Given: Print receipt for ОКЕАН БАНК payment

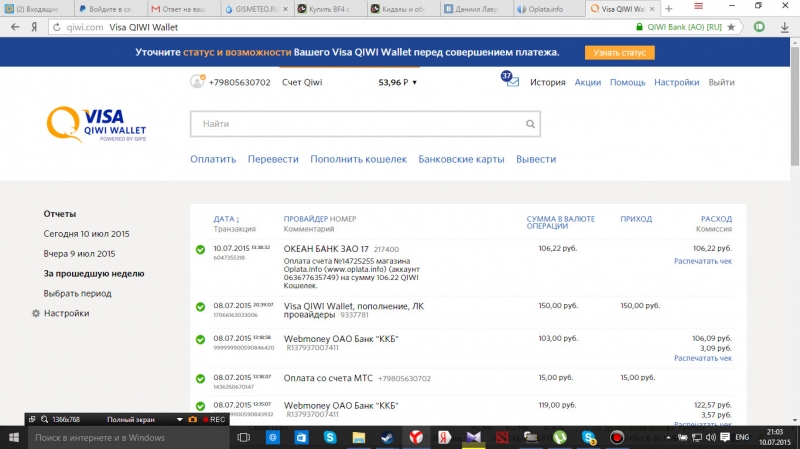Looking at the screenshot, I should click(x=703, y=261).
